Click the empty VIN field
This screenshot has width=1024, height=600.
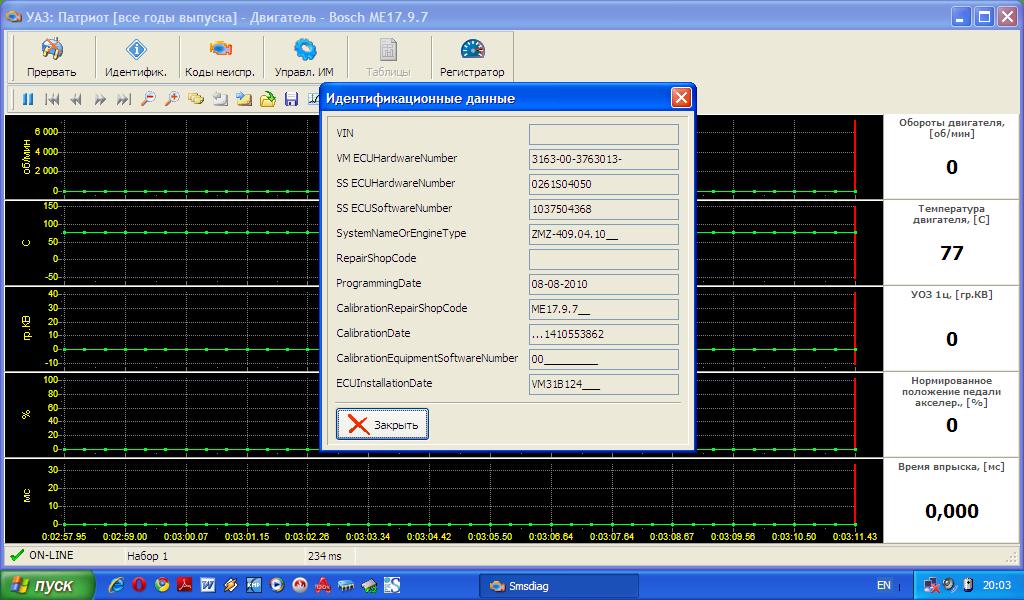pyautogui.click(x=603, y=134)
